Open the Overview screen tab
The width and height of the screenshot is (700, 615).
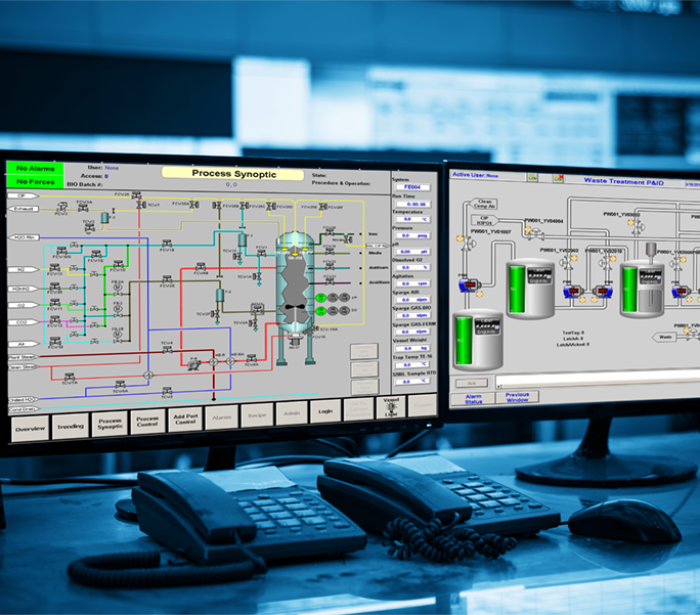pyautogui.click(x=30, y=428)
